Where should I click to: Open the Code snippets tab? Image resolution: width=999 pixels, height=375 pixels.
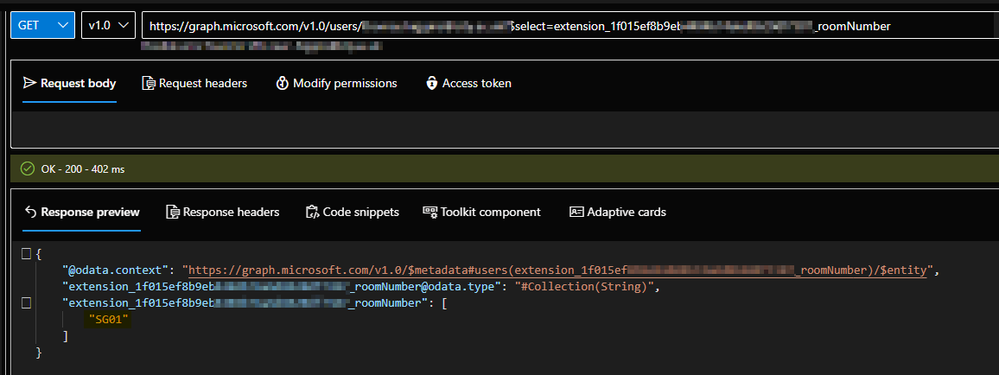[352, 212]
